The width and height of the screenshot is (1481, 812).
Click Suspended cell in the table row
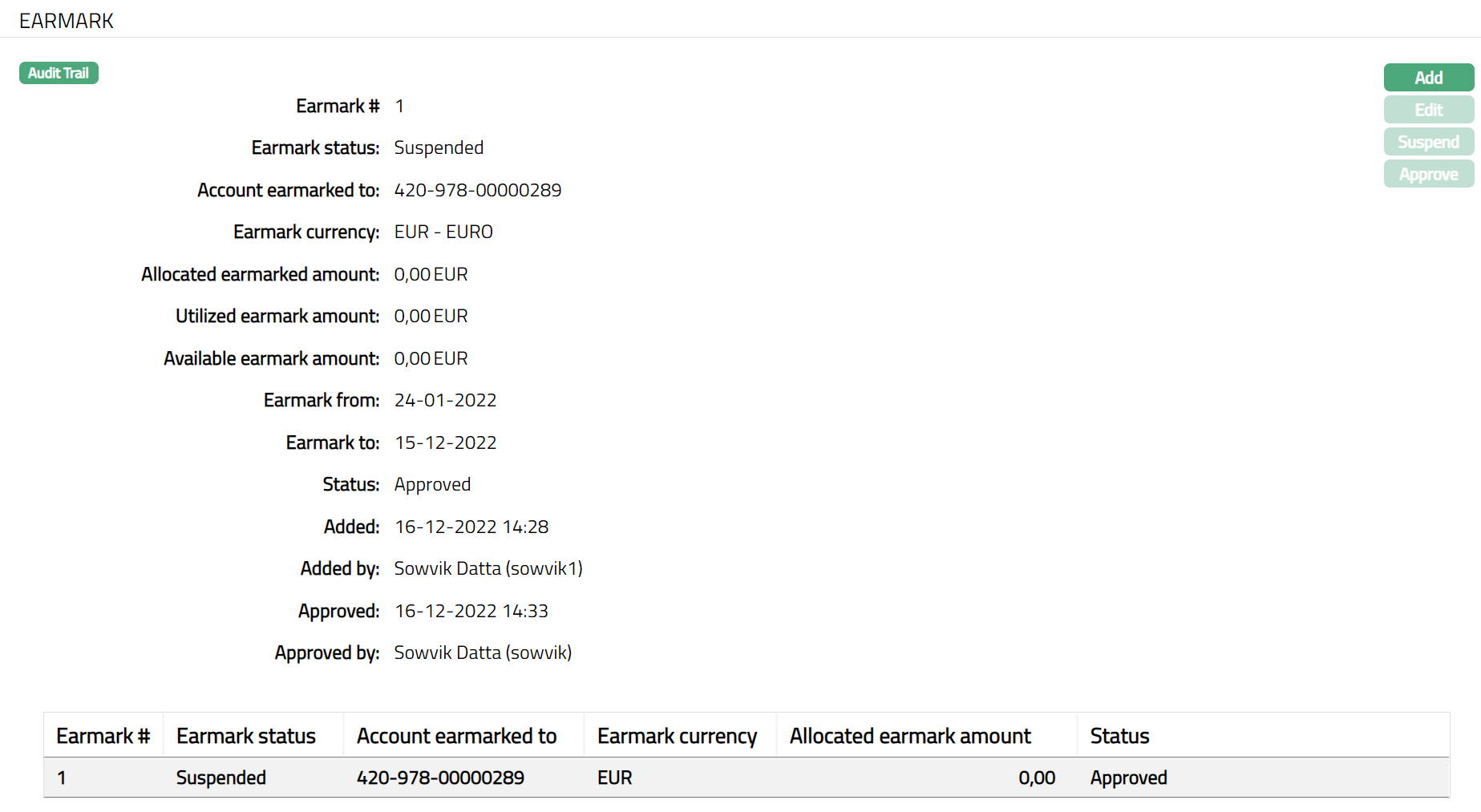(x=221, y=778)
